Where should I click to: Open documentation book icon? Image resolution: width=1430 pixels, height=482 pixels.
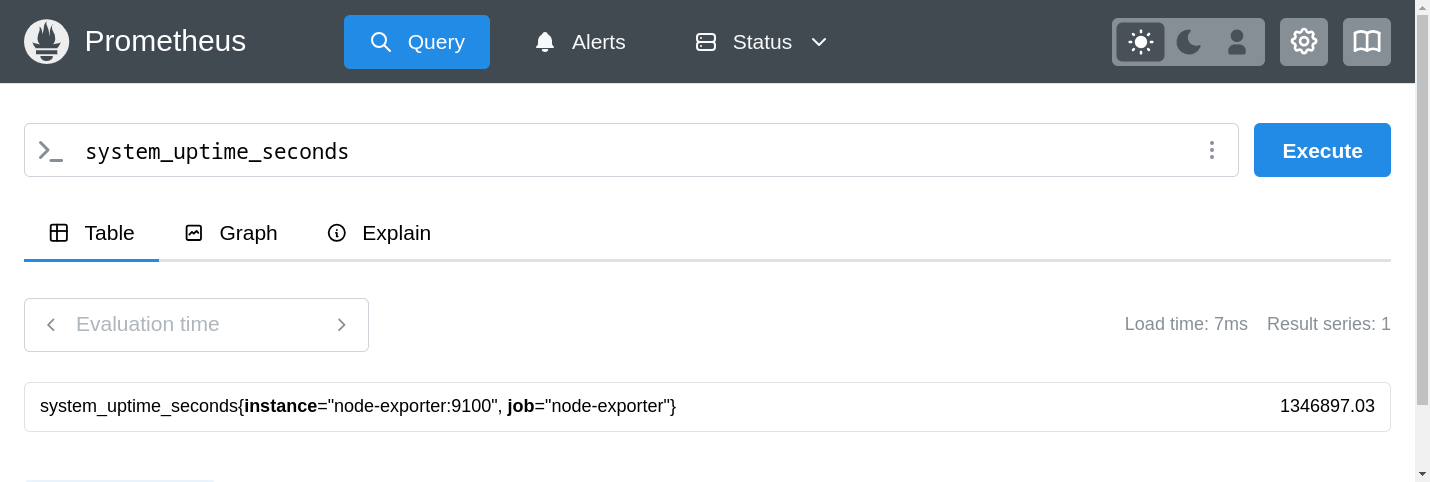point(1367,42)
